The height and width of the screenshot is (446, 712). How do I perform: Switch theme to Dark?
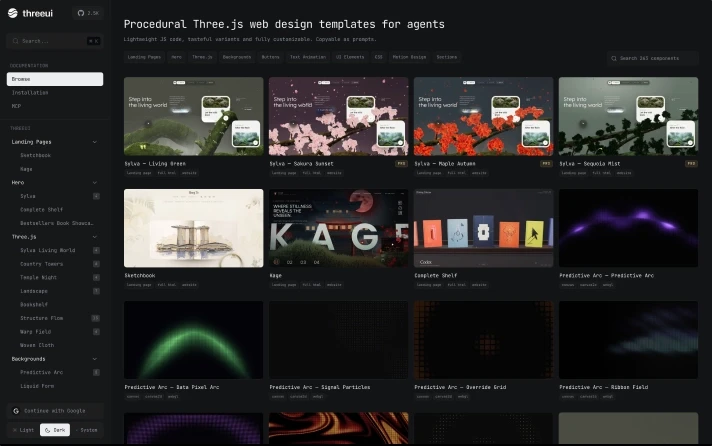coord(55,430)
